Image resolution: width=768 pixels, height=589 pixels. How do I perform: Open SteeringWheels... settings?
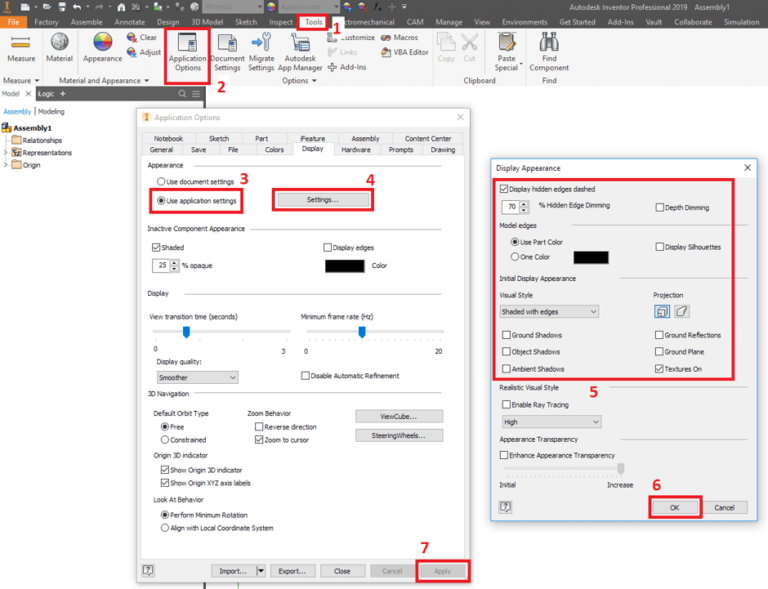[x=399, y=435]
